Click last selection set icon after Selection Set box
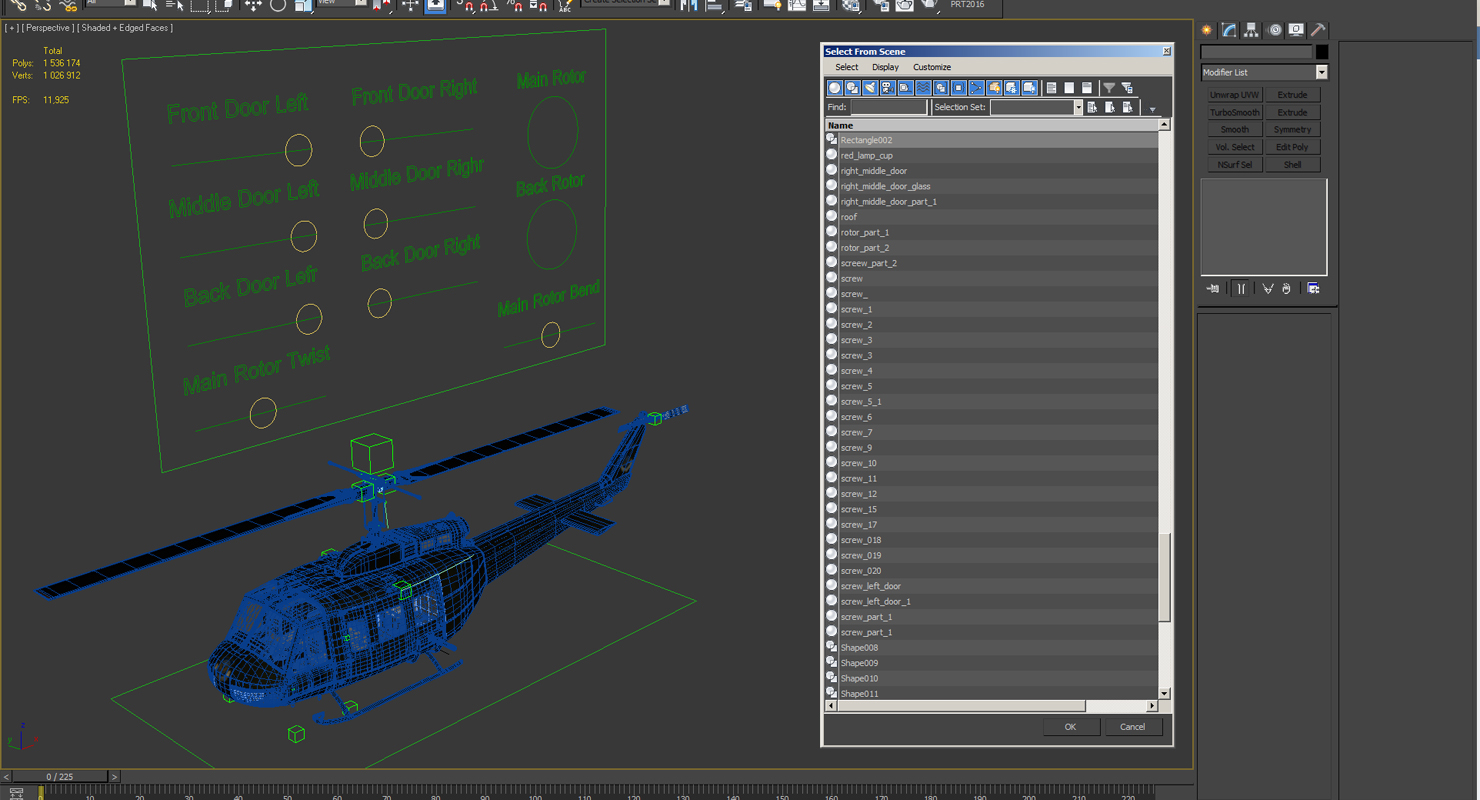Image resolution: width=1480 pixels, height=800 pixels. [1128, 107]
